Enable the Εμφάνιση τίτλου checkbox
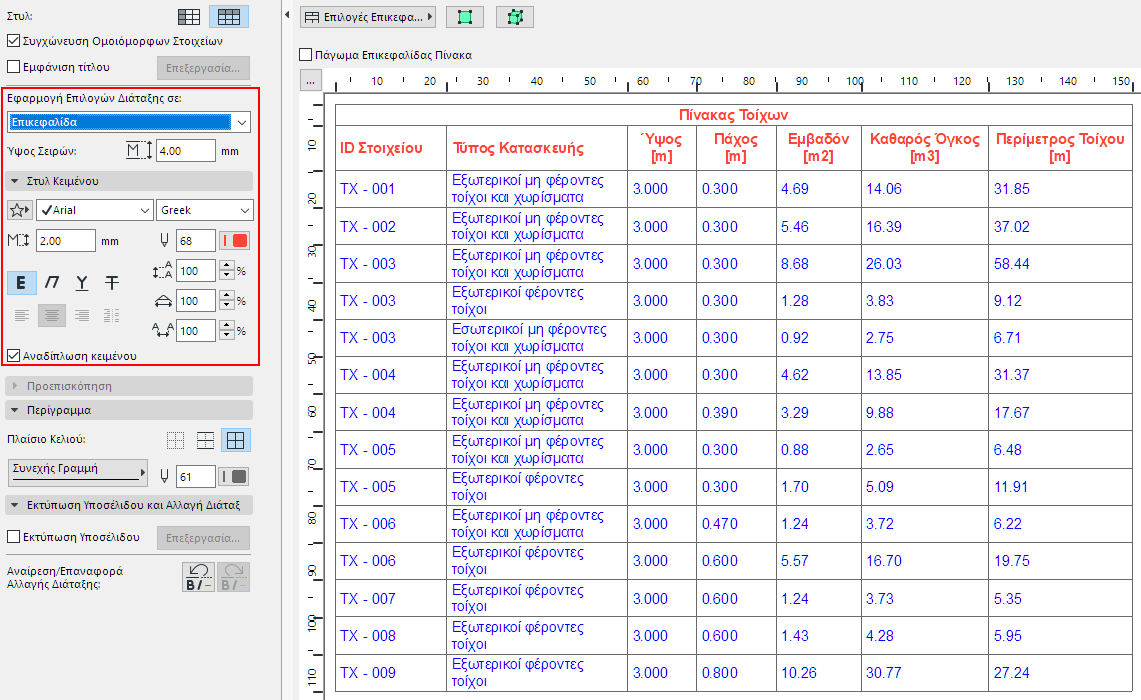The image size is (1141, 700). tap(14, 67)
